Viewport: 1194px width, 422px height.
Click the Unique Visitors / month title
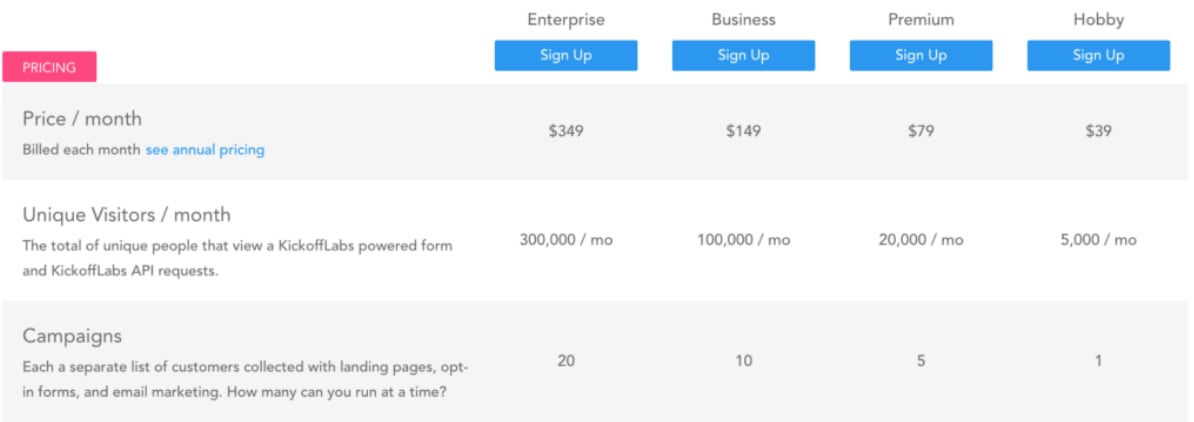(x=126, y=215)
